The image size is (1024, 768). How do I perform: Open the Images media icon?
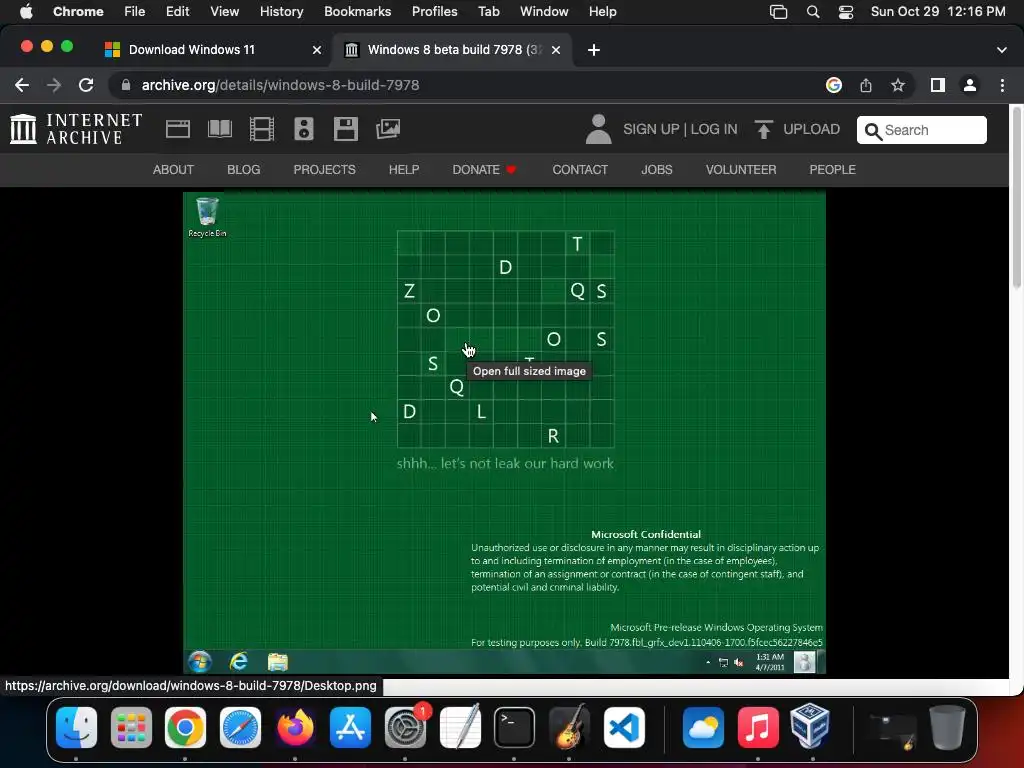tap(388, 129)
